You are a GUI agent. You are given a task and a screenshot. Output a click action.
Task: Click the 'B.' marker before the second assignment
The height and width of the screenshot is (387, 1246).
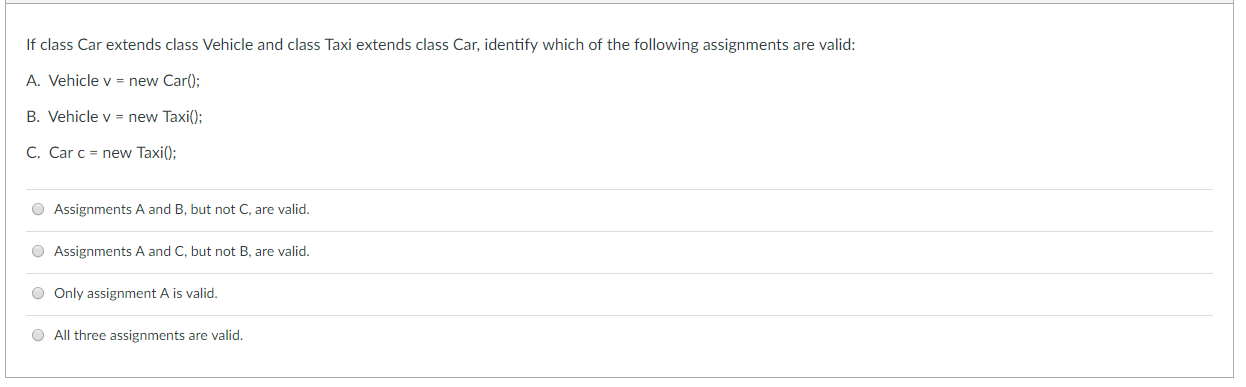coord(34,117)
